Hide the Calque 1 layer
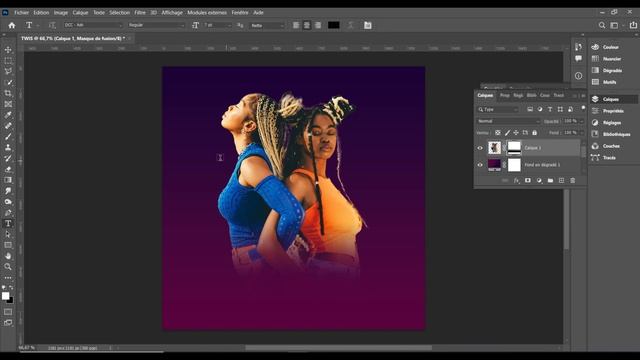The height and width of the screenshot is (360, 640). coord(480,148)
